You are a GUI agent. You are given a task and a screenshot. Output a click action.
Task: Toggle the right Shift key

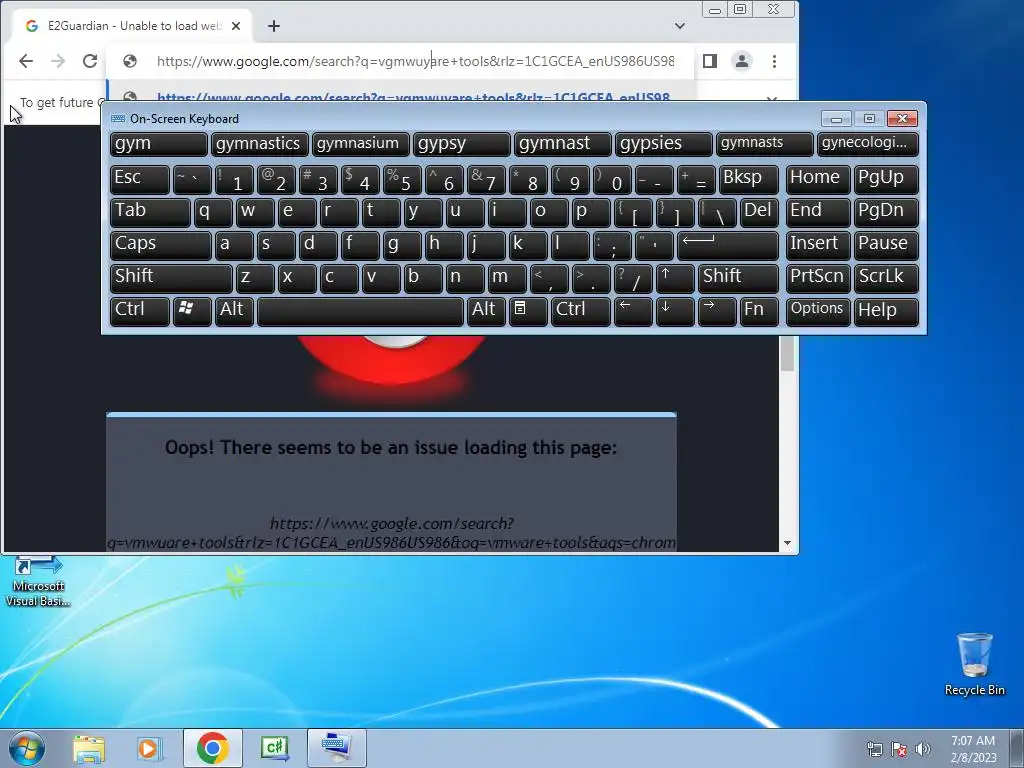(x=738, y=278)
